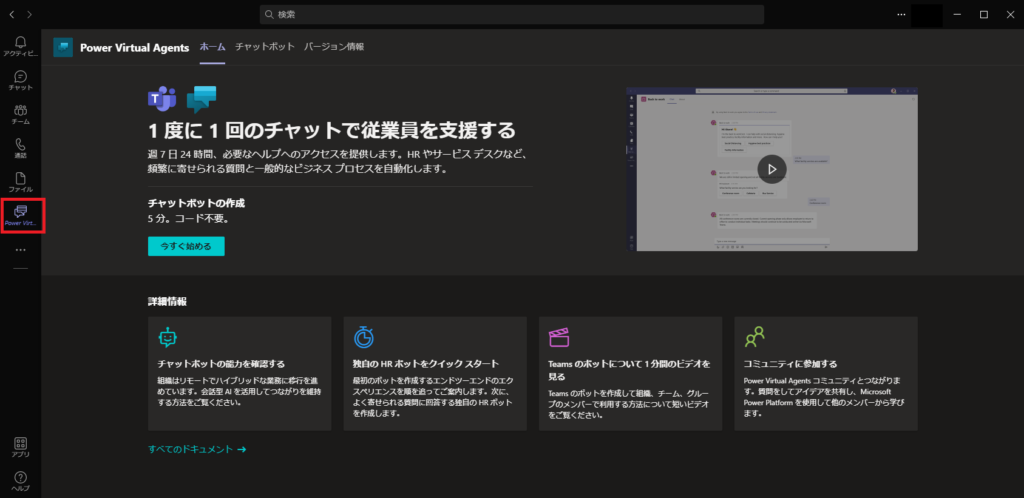Open the 独自の HR ボットをクイック スタート card
This screenshot has height=498, width=1024.
(435, 373)
